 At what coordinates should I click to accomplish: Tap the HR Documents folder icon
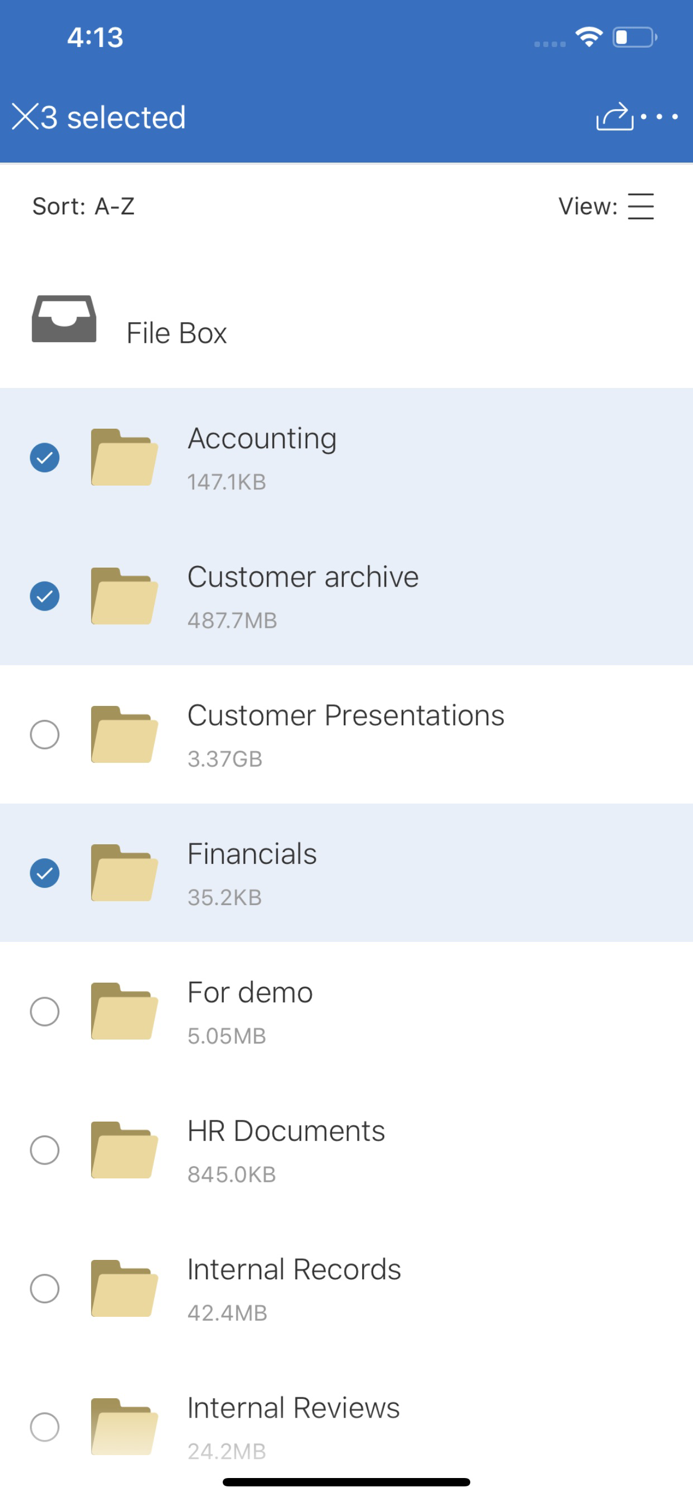(x=123, y=1150)
